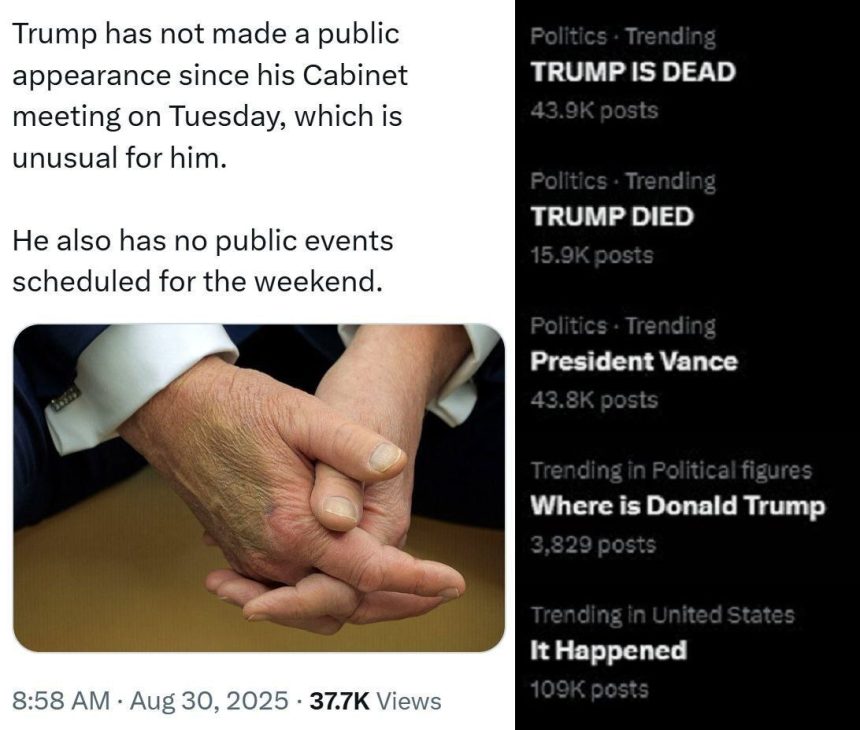
Task: Click the 3,829 posts count
Action: (x=592, y=545)
